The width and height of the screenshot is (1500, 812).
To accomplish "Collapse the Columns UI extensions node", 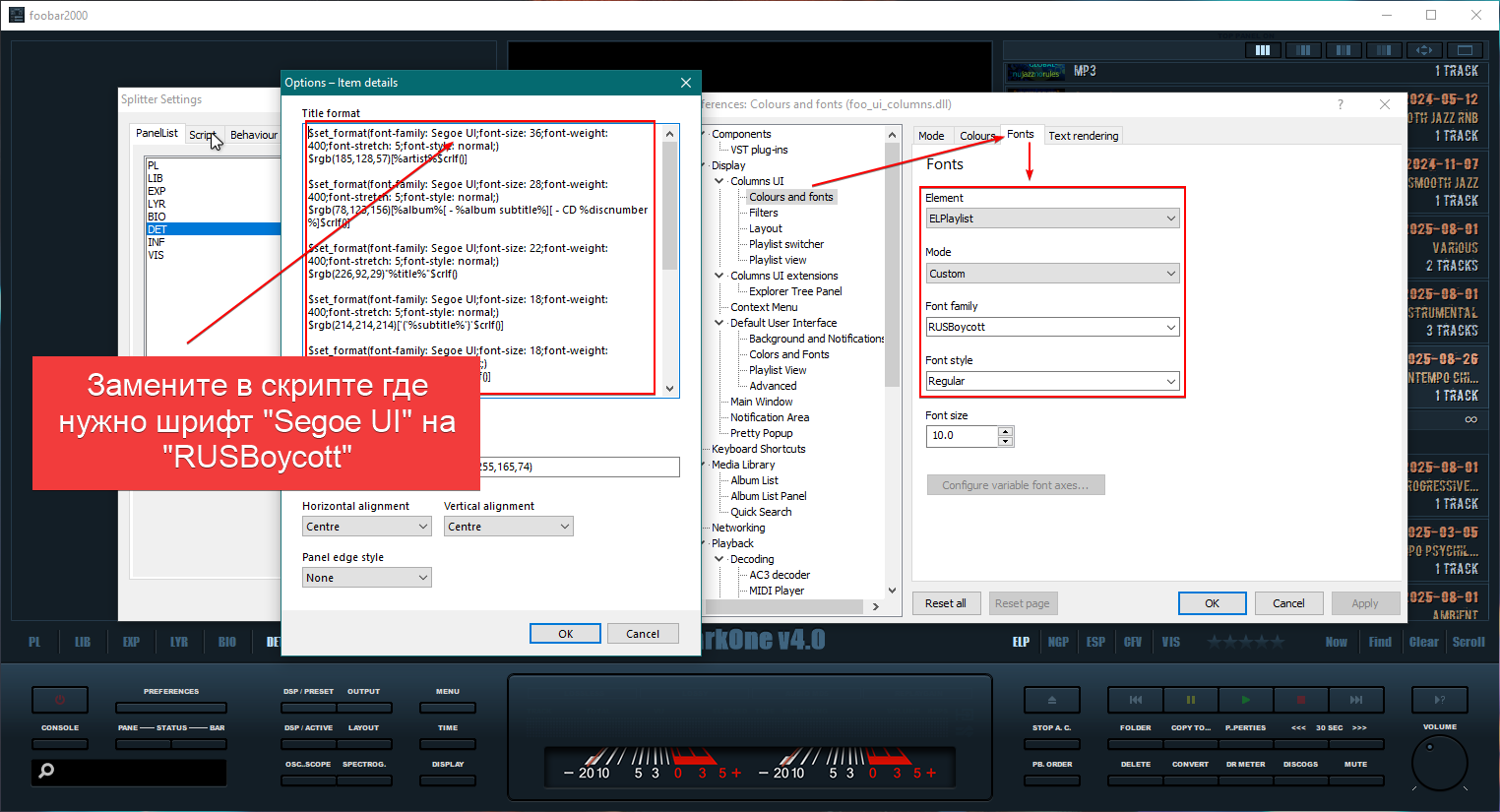I will coord(719,276).
